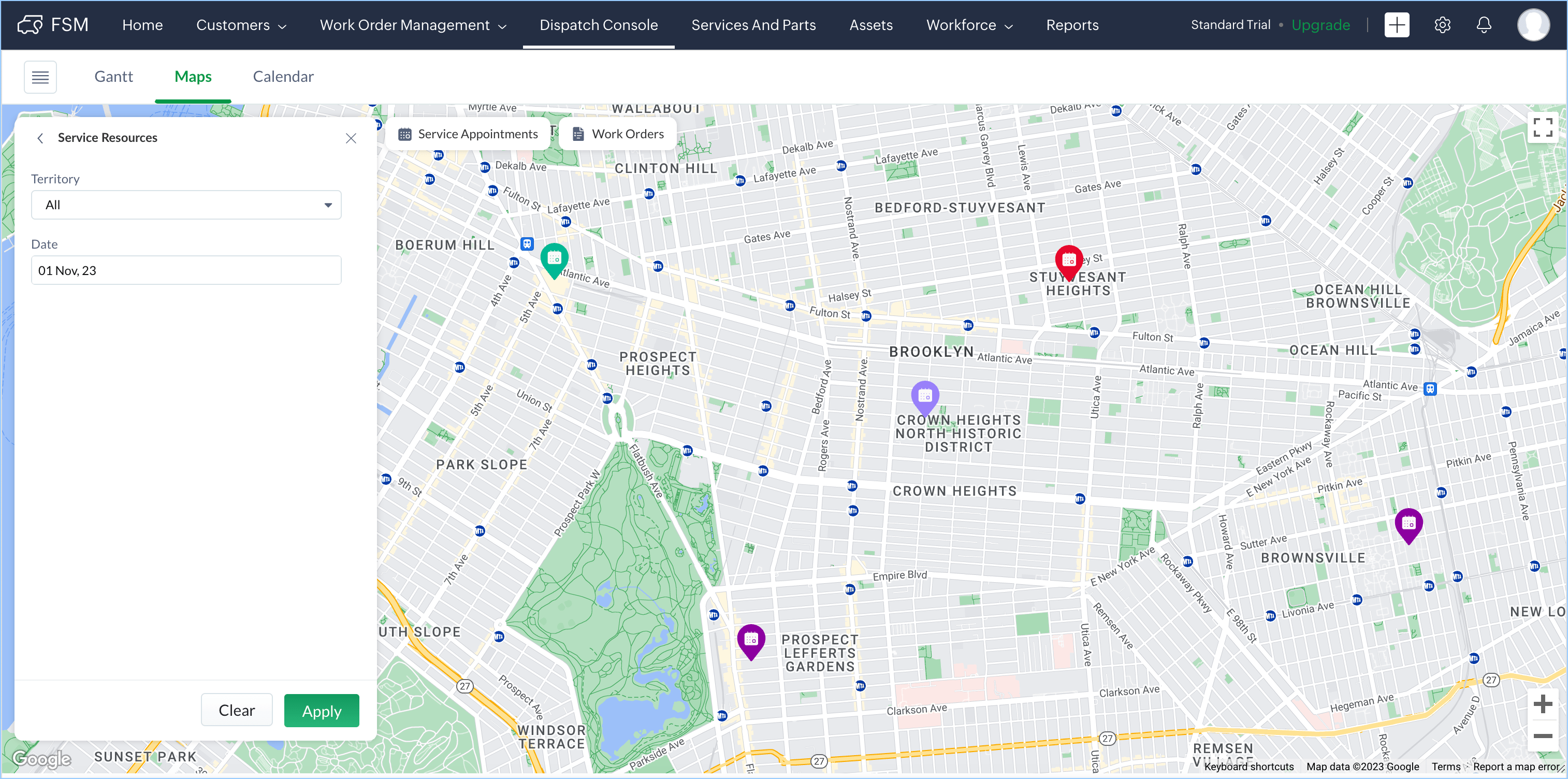Switch to the Calendar tab

coord(283,77)
